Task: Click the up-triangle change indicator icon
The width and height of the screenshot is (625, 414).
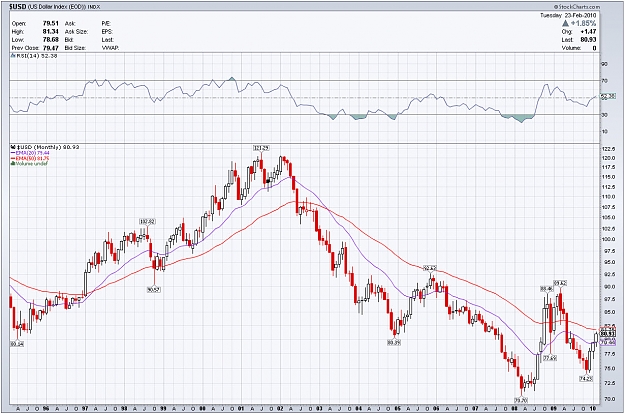Action: 565,24
